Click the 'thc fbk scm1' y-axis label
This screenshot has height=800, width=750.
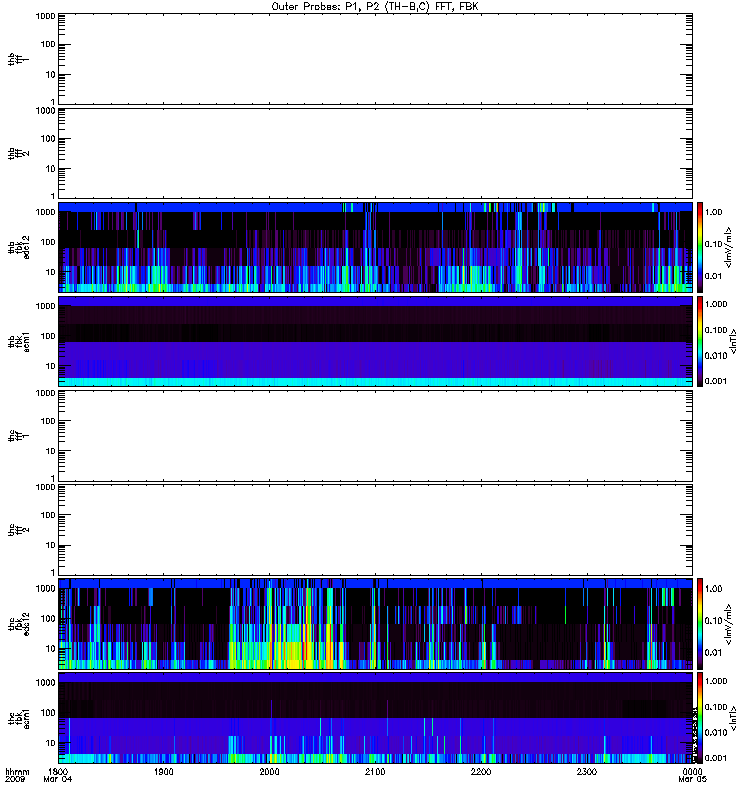click(x=19, y=718)
